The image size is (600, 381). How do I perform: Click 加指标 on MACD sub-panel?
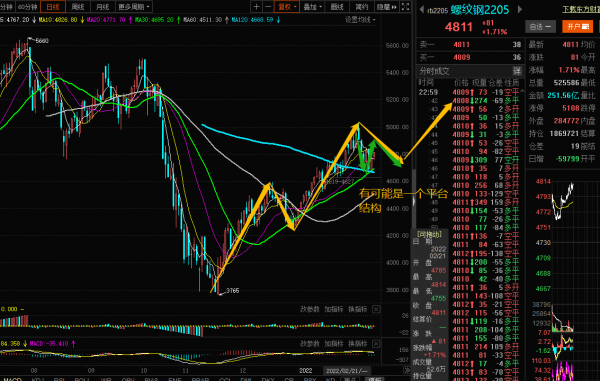[x=334, y=344]
